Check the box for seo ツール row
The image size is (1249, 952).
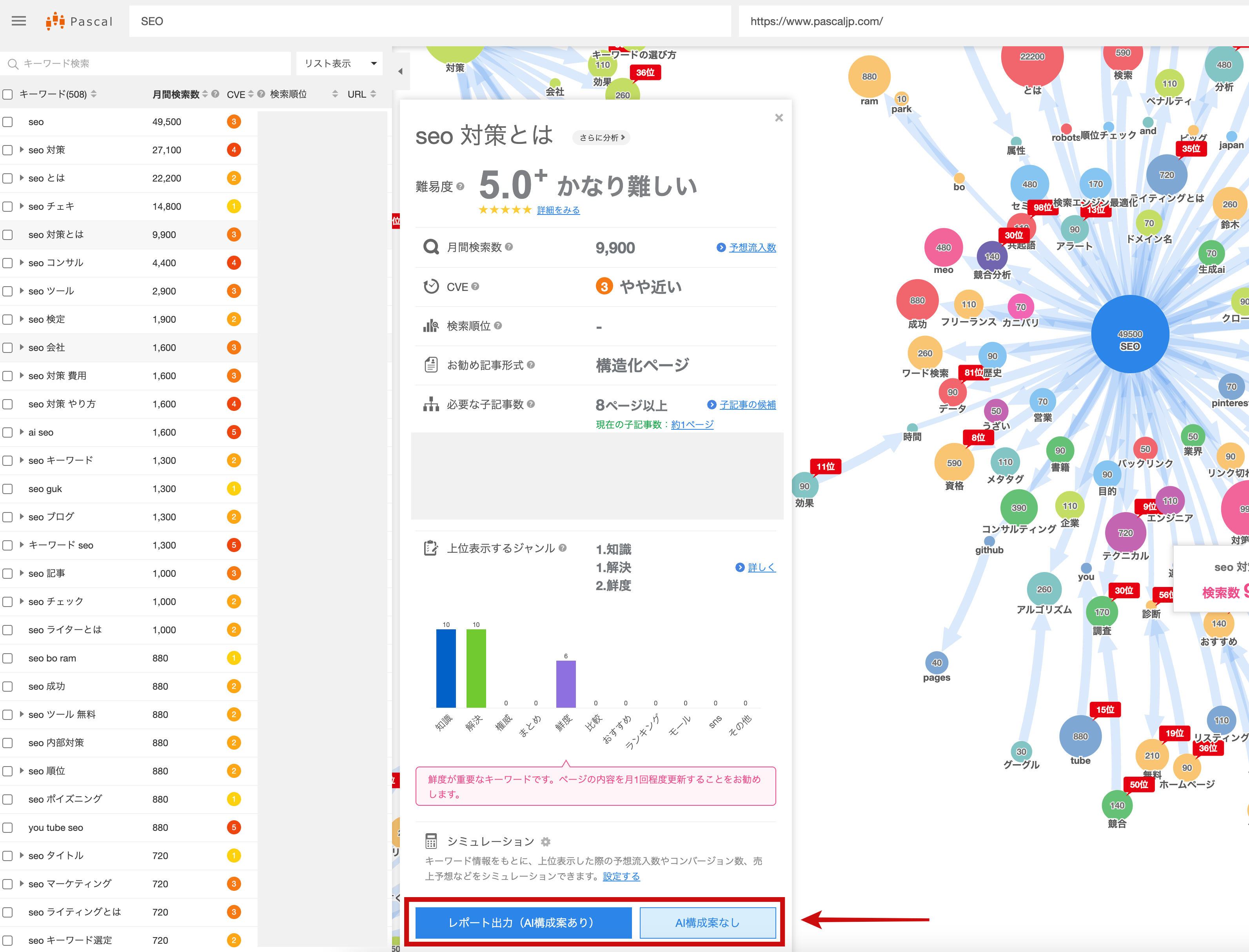pyautogui.click(x=7, y=291)
